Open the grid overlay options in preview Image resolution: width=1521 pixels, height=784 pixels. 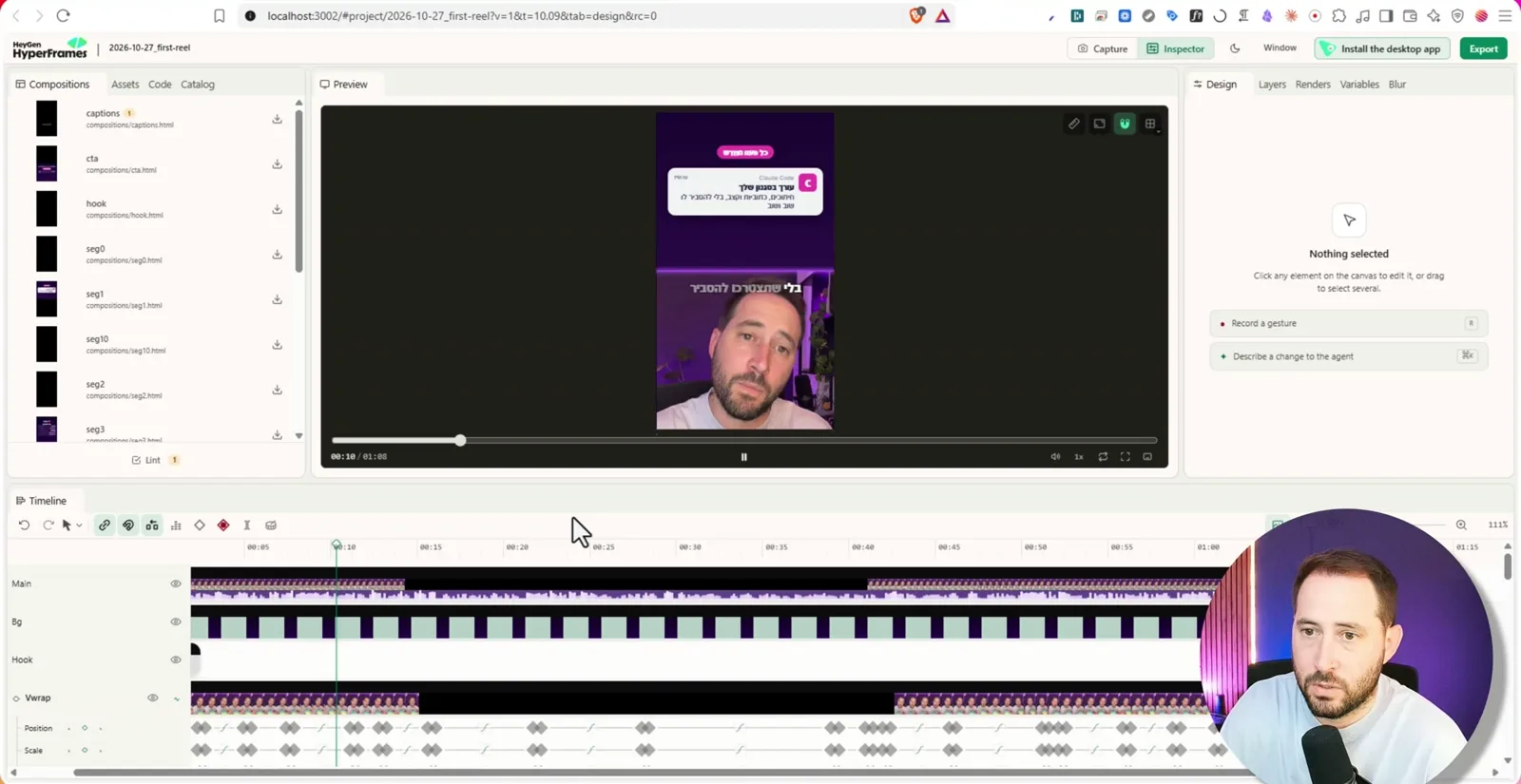pos(1150,124)
